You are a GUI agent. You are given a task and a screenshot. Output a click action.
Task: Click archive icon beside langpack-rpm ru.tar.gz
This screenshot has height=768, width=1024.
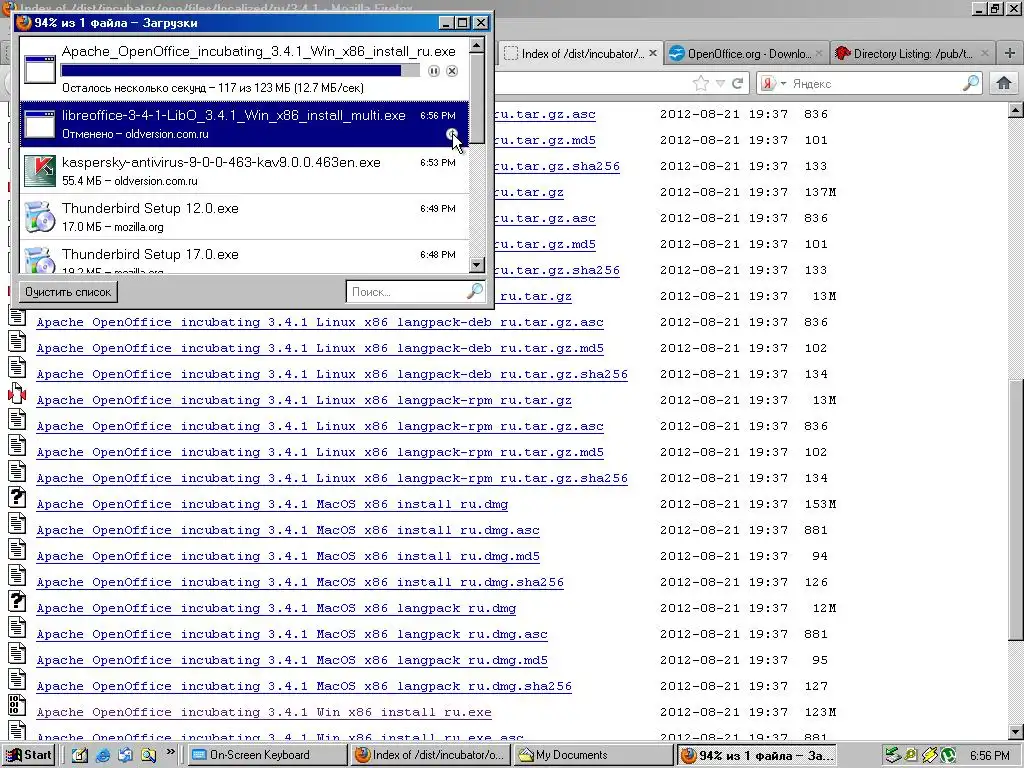17,394
